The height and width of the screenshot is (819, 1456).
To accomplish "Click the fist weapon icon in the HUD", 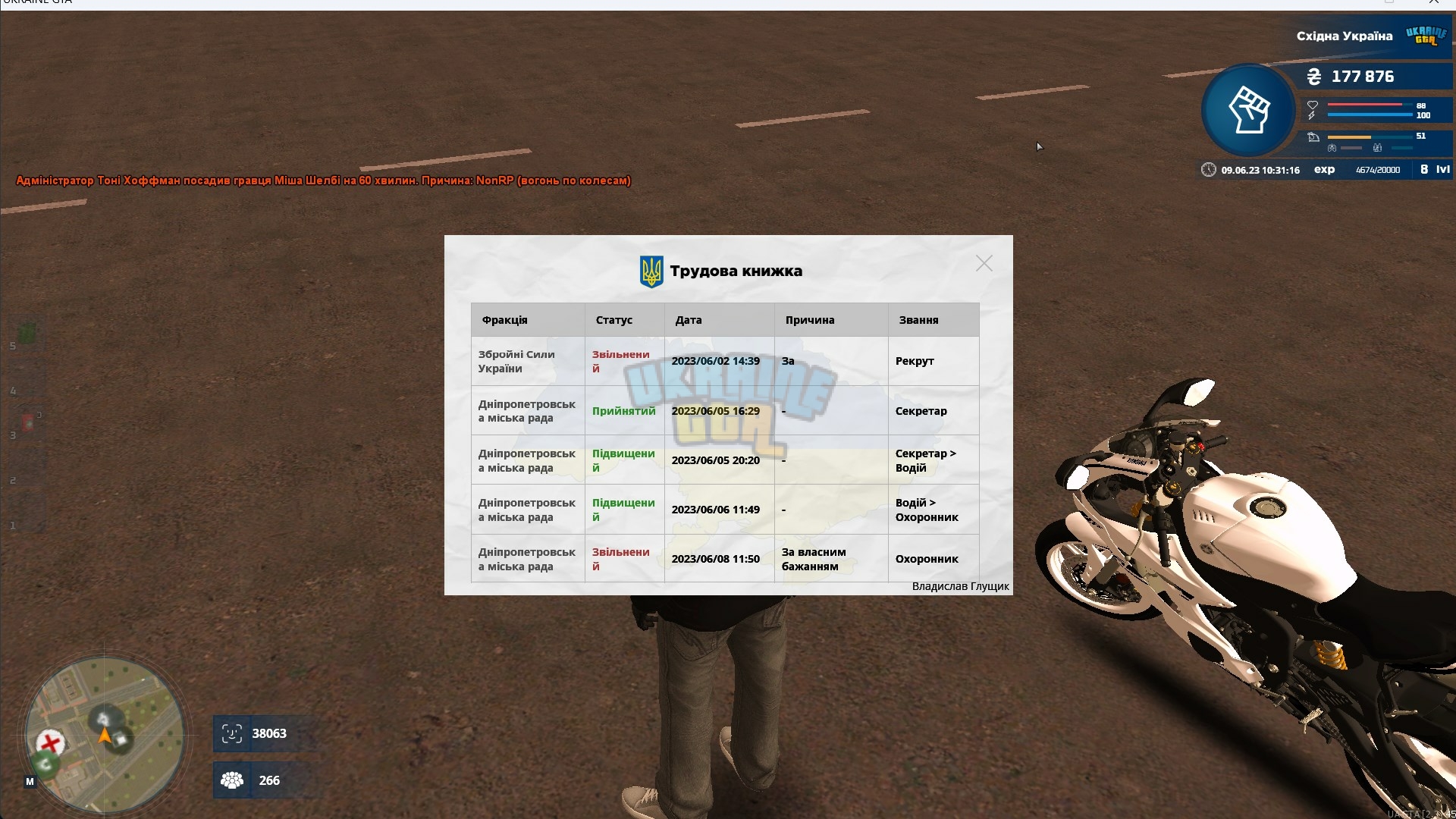I will [1249, 110].
